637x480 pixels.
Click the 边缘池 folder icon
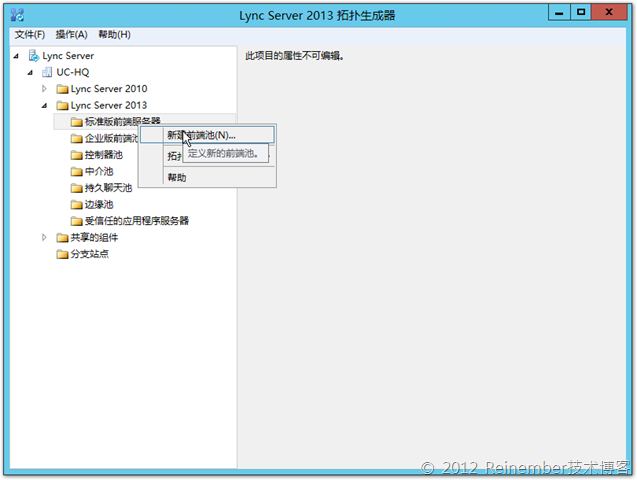[x=76, y=205]
